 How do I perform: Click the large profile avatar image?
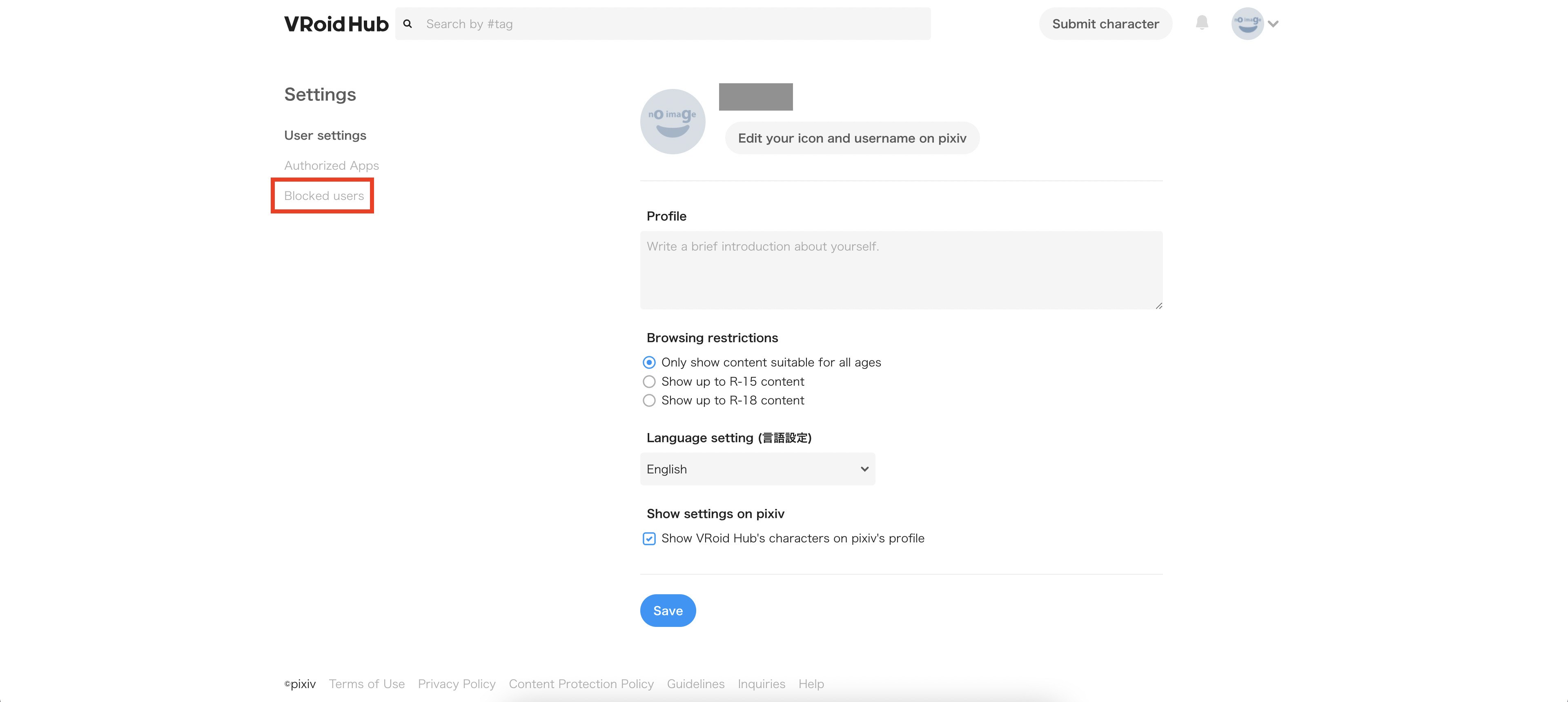[x=673, y=122]
